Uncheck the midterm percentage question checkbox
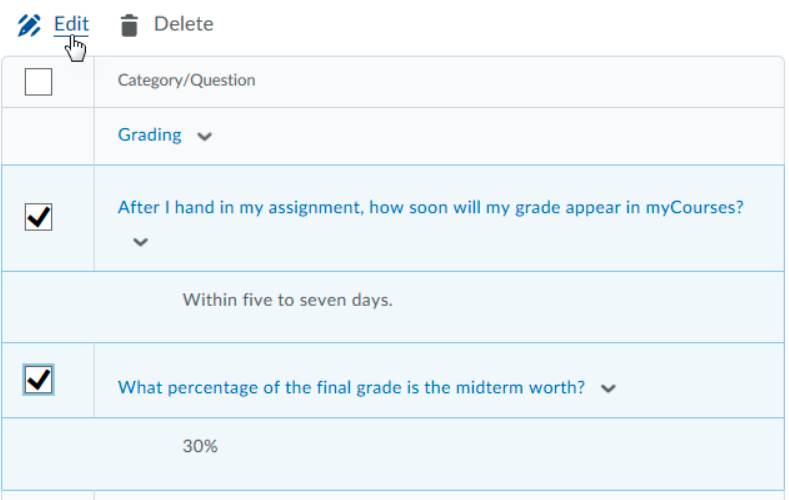The height and width of the screenshot is (500, 789). click(39, 379)
